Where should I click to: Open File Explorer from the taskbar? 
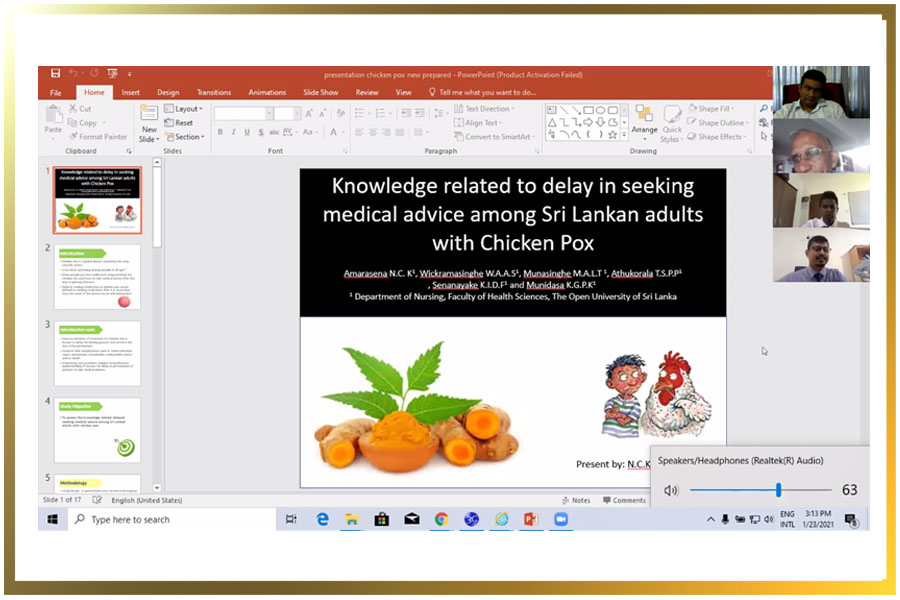pyautogui.click(x=352, y=520)
